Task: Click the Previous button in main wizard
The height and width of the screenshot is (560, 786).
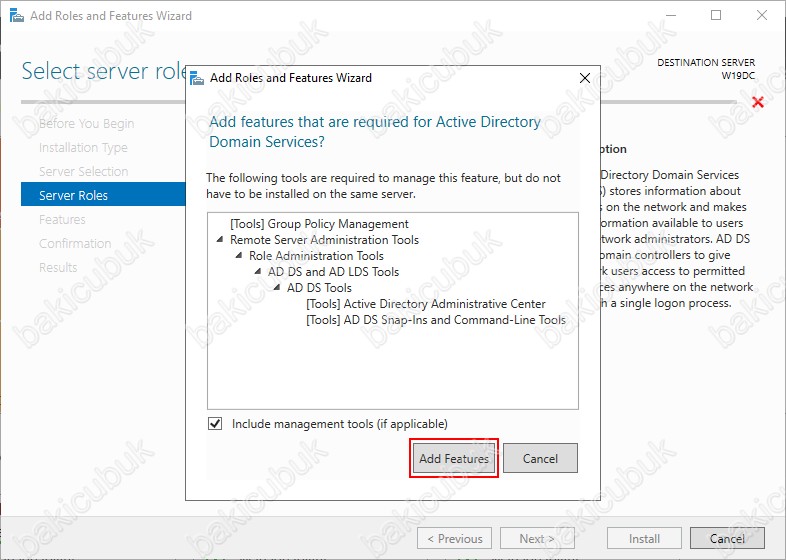Action: (x=455, y=538)
